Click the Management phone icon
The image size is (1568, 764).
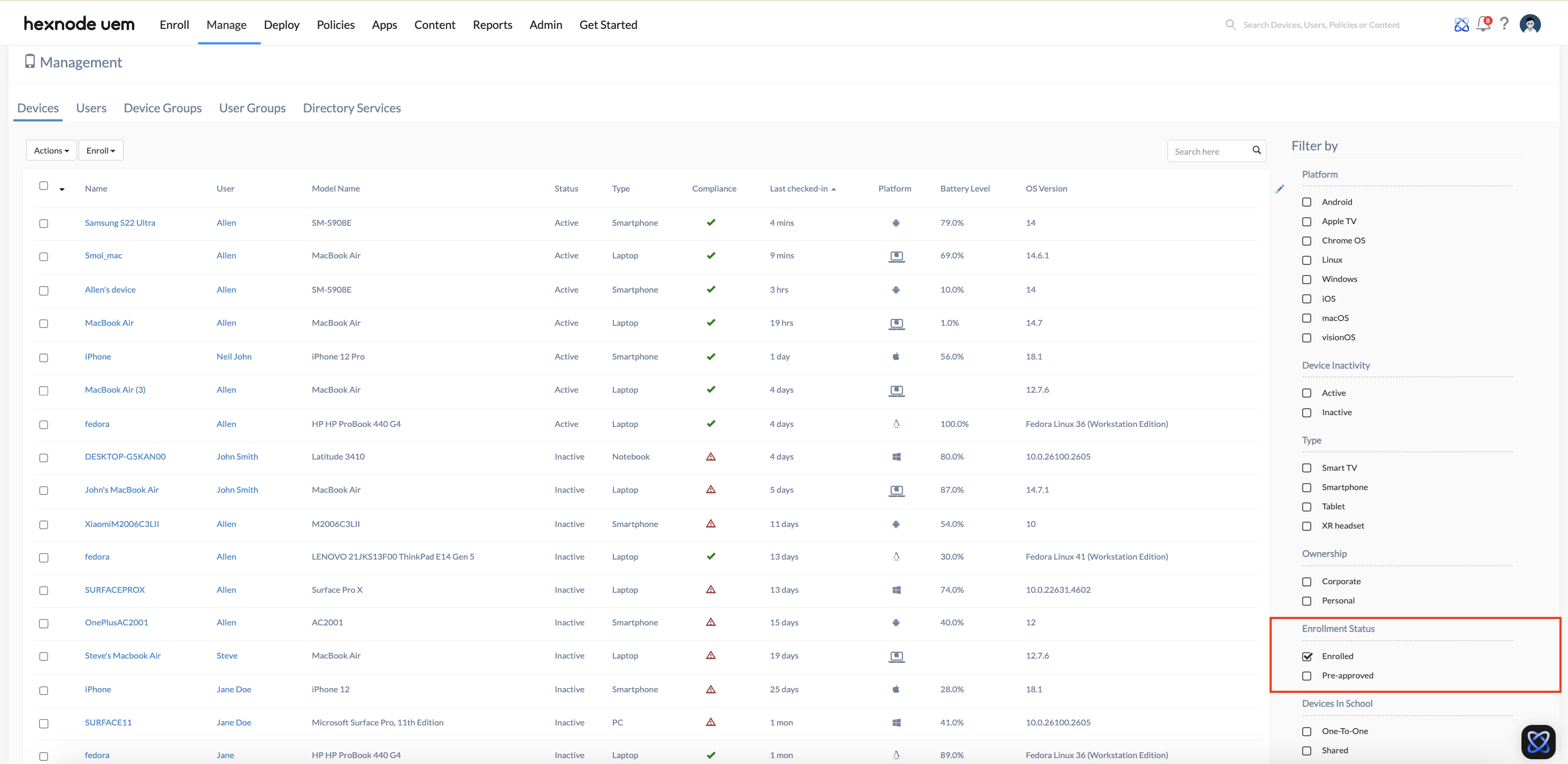click(29, 62)
